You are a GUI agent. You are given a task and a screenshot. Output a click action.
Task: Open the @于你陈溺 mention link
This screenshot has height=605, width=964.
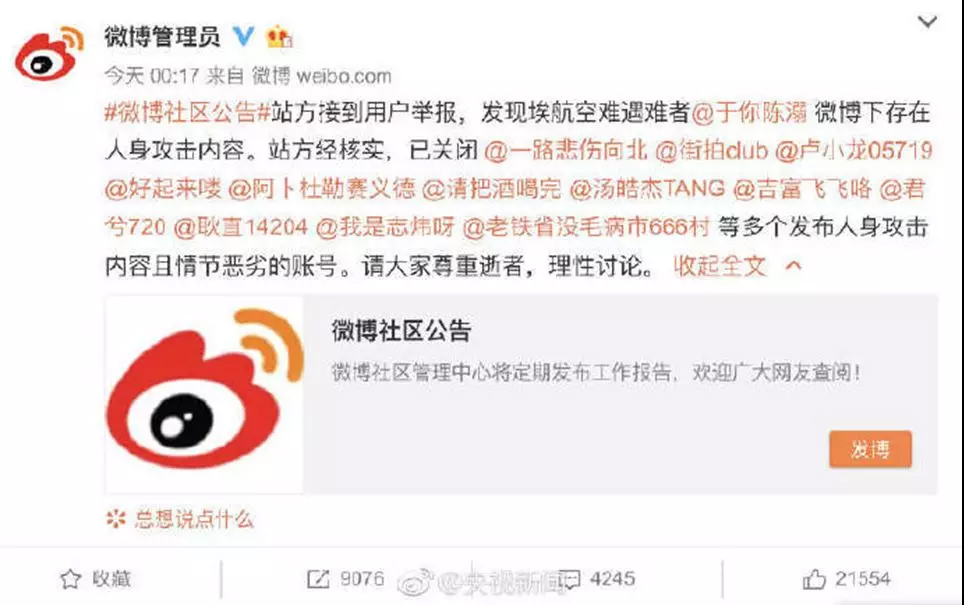(x=749, y=113)
